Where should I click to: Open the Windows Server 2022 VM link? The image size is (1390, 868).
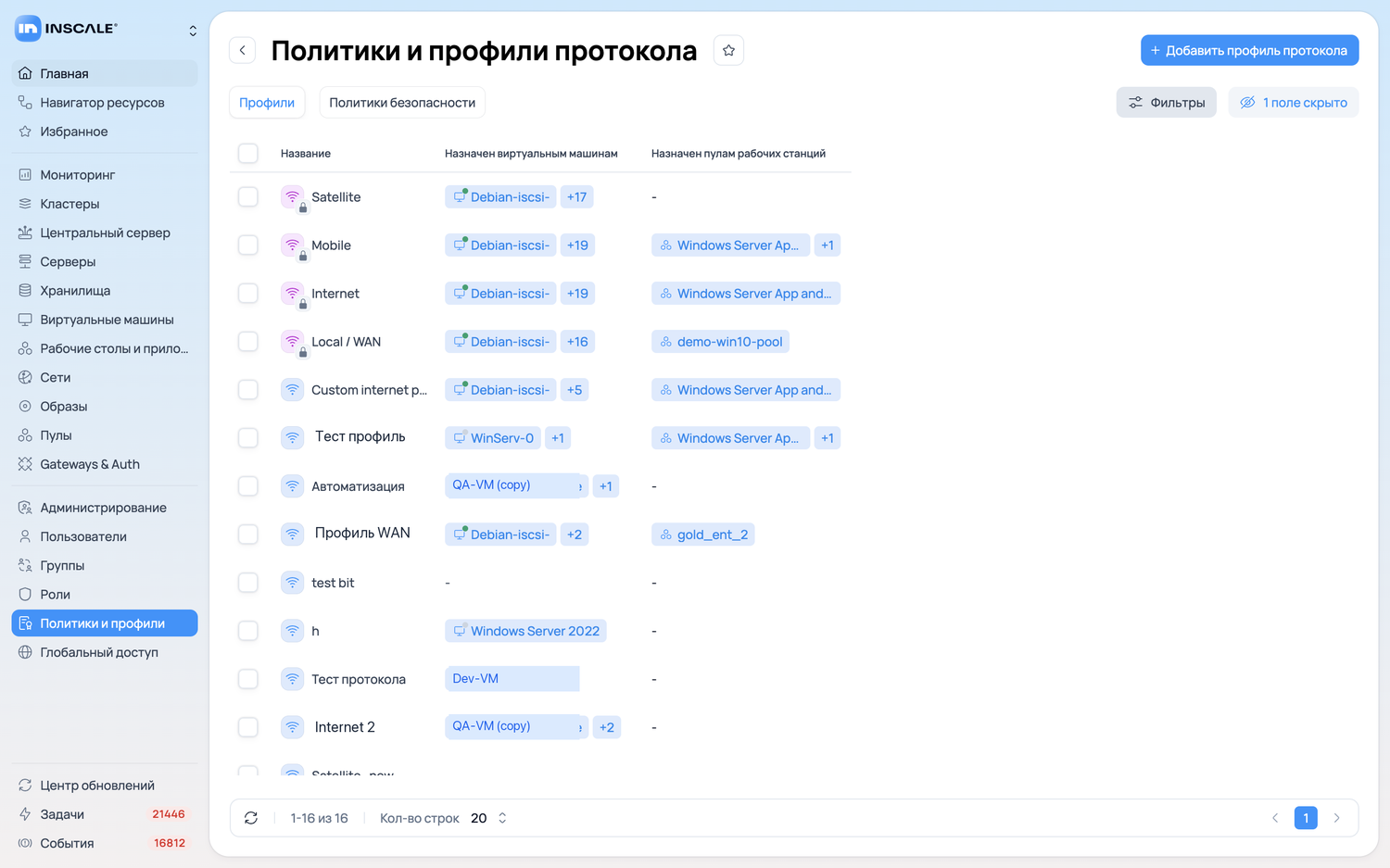(x=525, y=631)
